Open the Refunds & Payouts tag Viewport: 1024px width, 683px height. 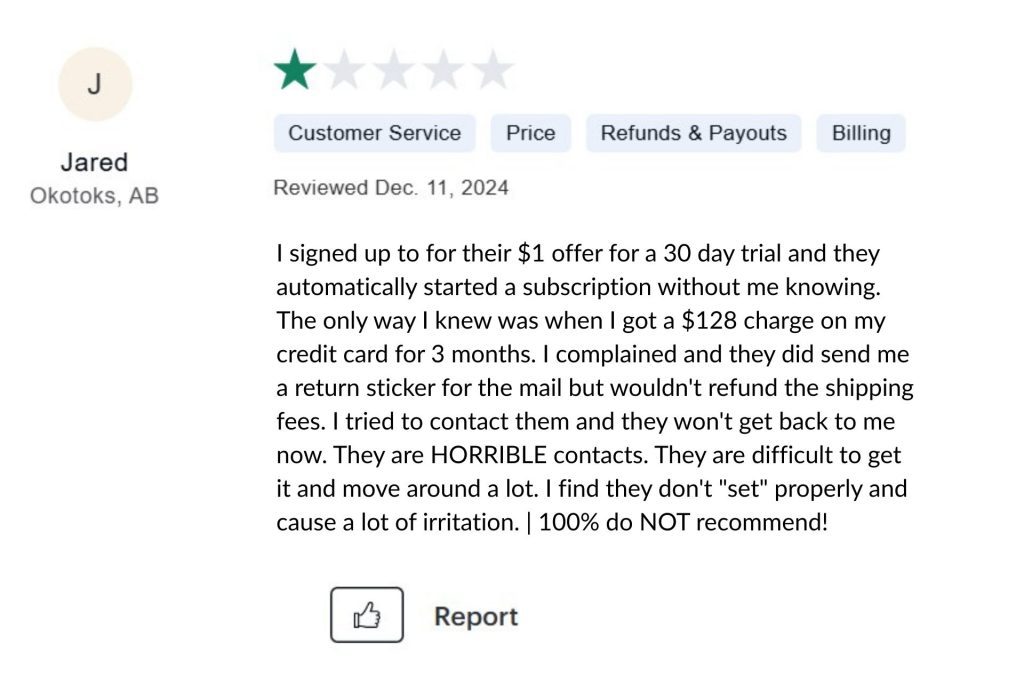pyautogui.click(x=693, y=133)
